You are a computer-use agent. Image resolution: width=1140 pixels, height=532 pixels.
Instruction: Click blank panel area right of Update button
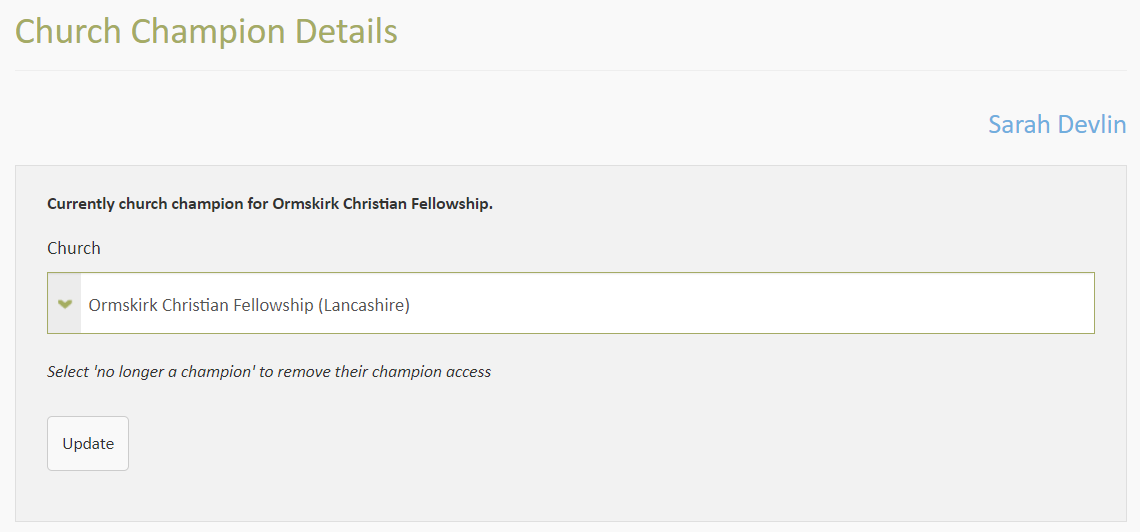click(600, 443)
